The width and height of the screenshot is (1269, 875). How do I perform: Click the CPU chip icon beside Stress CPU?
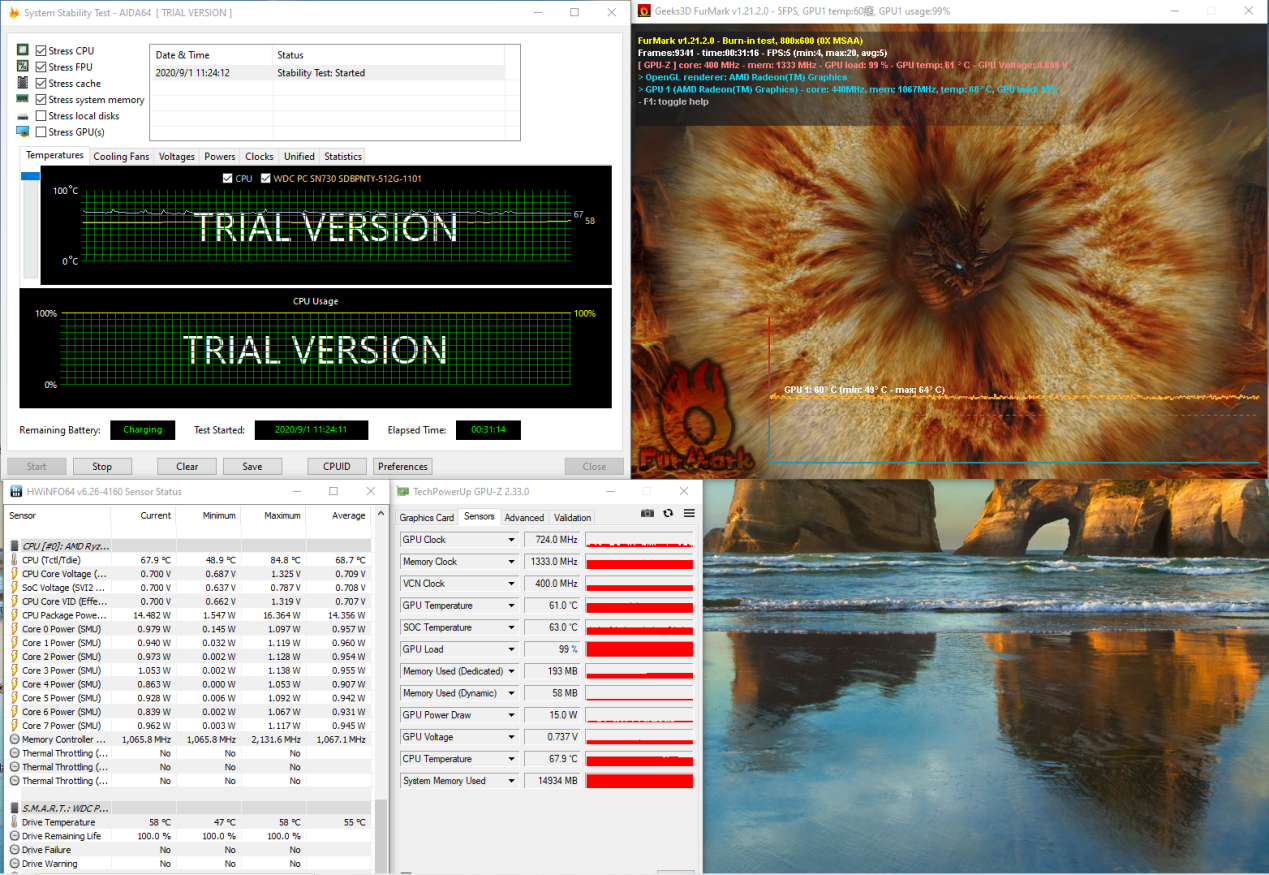pos(23,50)
